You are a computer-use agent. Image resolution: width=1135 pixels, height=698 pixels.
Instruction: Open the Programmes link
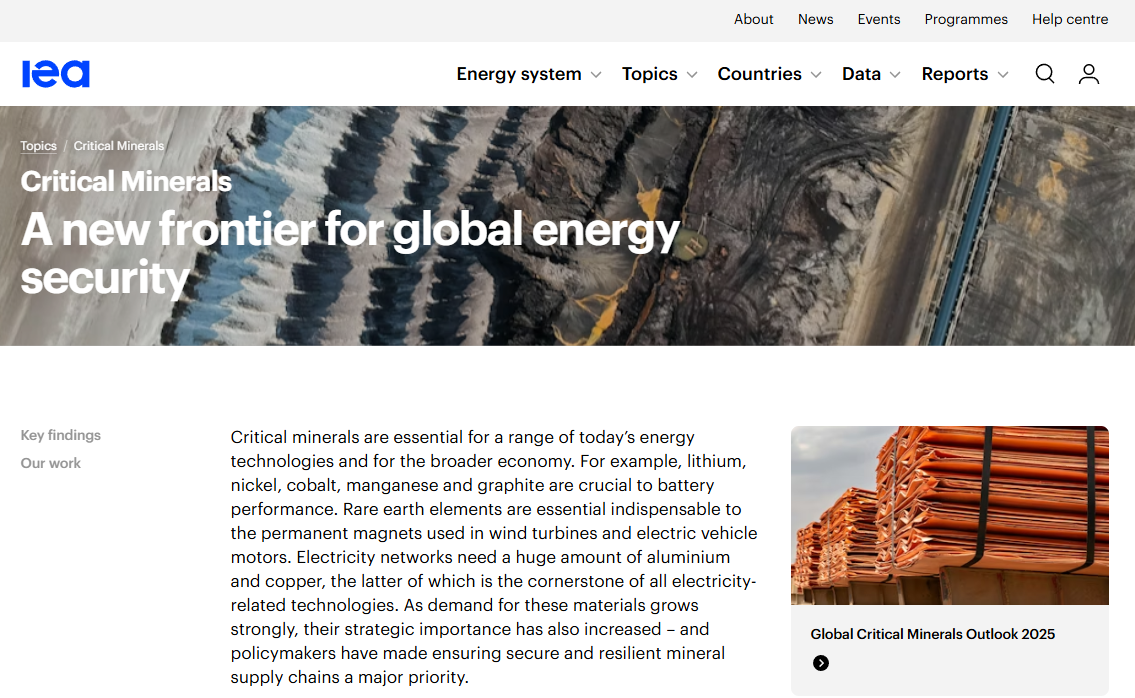(x=966, y=20)
